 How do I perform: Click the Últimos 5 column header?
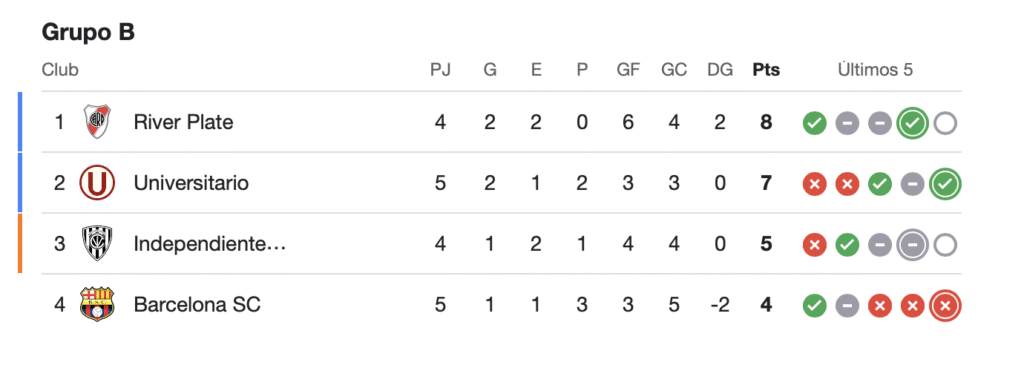pos(875,70)
